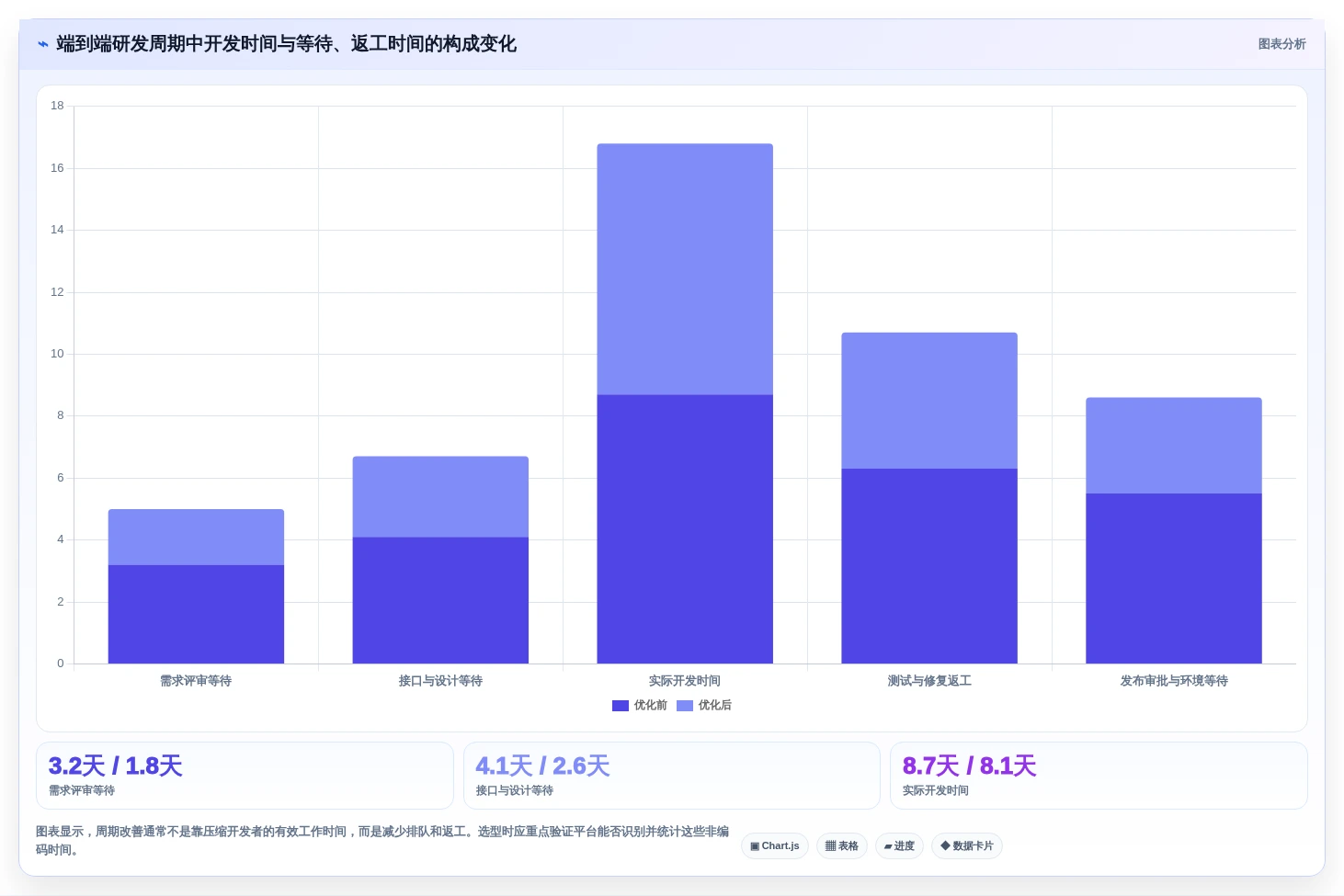Select the 进度 tag

pos(899,846)
